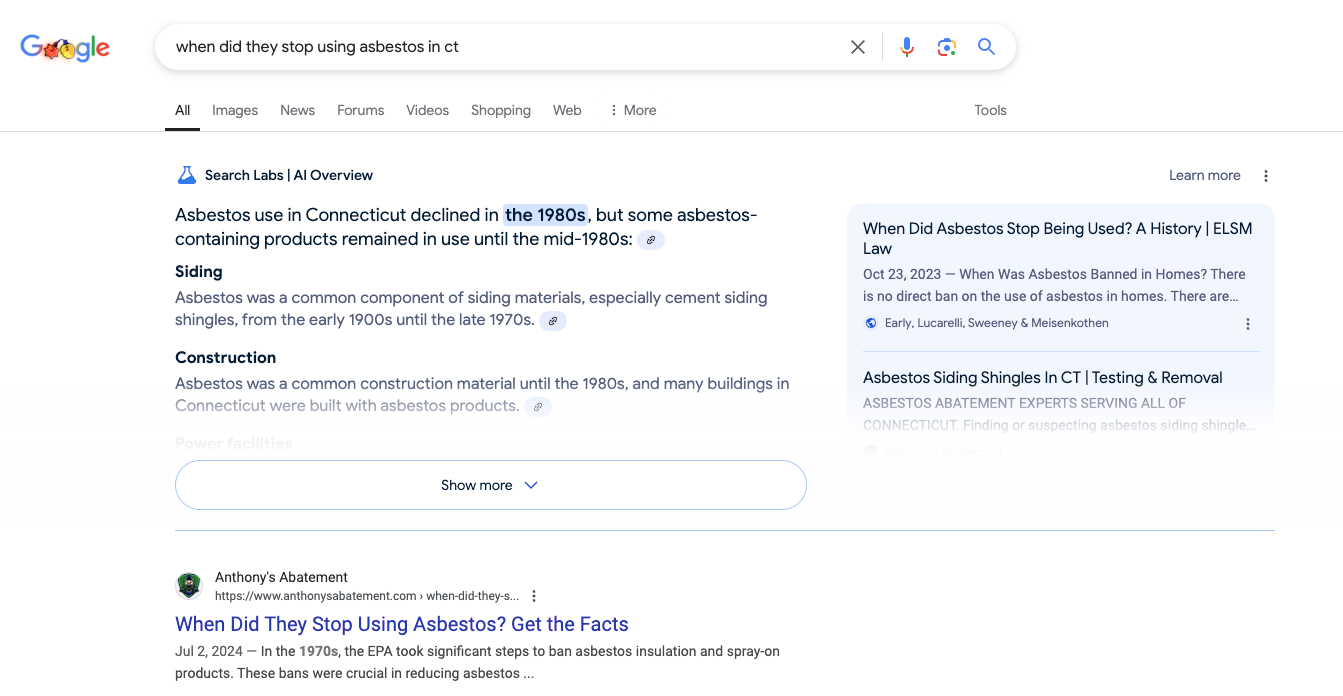The image size is (1343, 696).
Task: Open 'Asbestos Siding Shingles In CT' source
Action: click(1043, 377)
